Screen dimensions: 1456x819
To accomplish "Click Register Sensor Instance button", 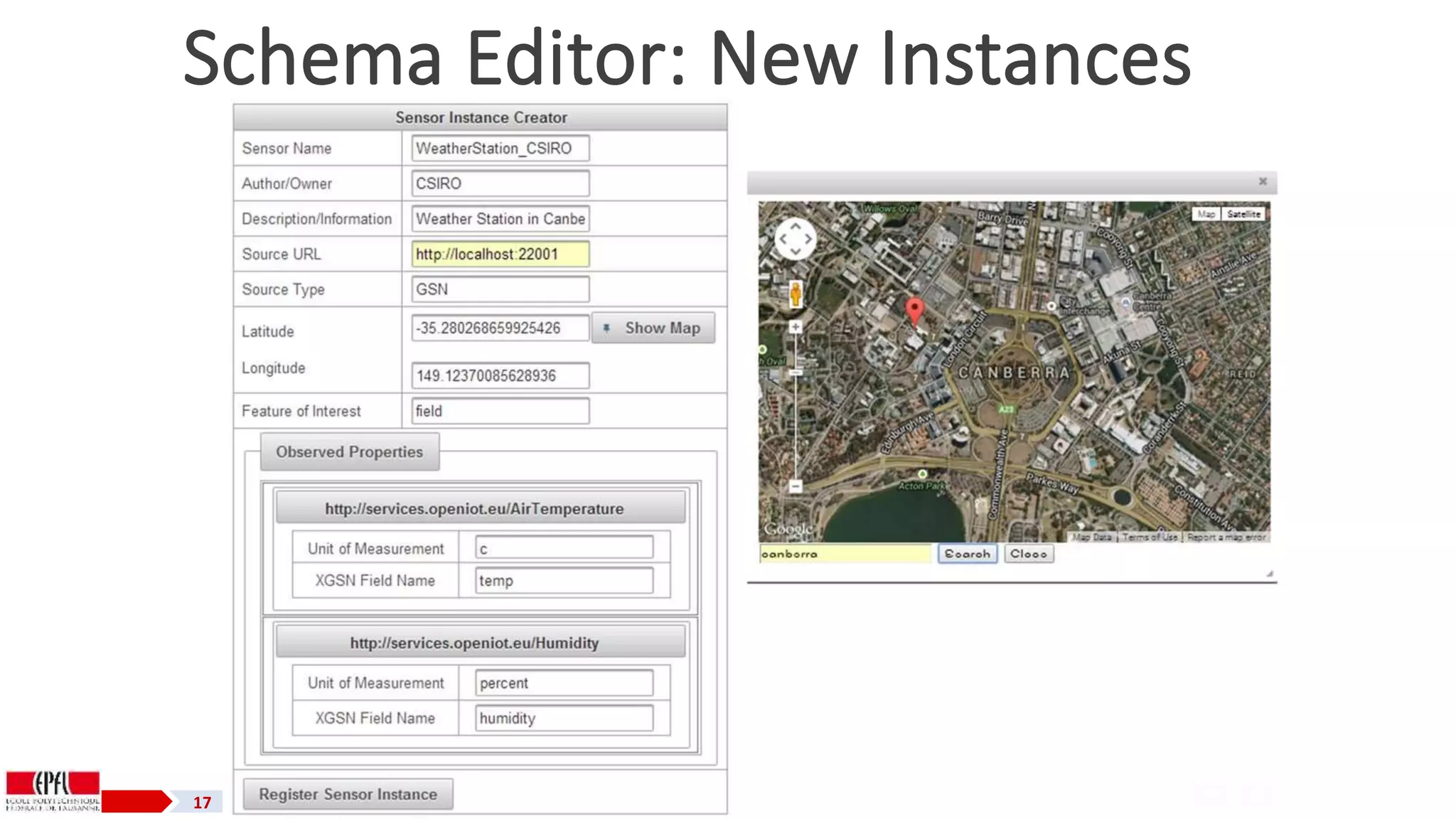I will click(x=348, y=794).
